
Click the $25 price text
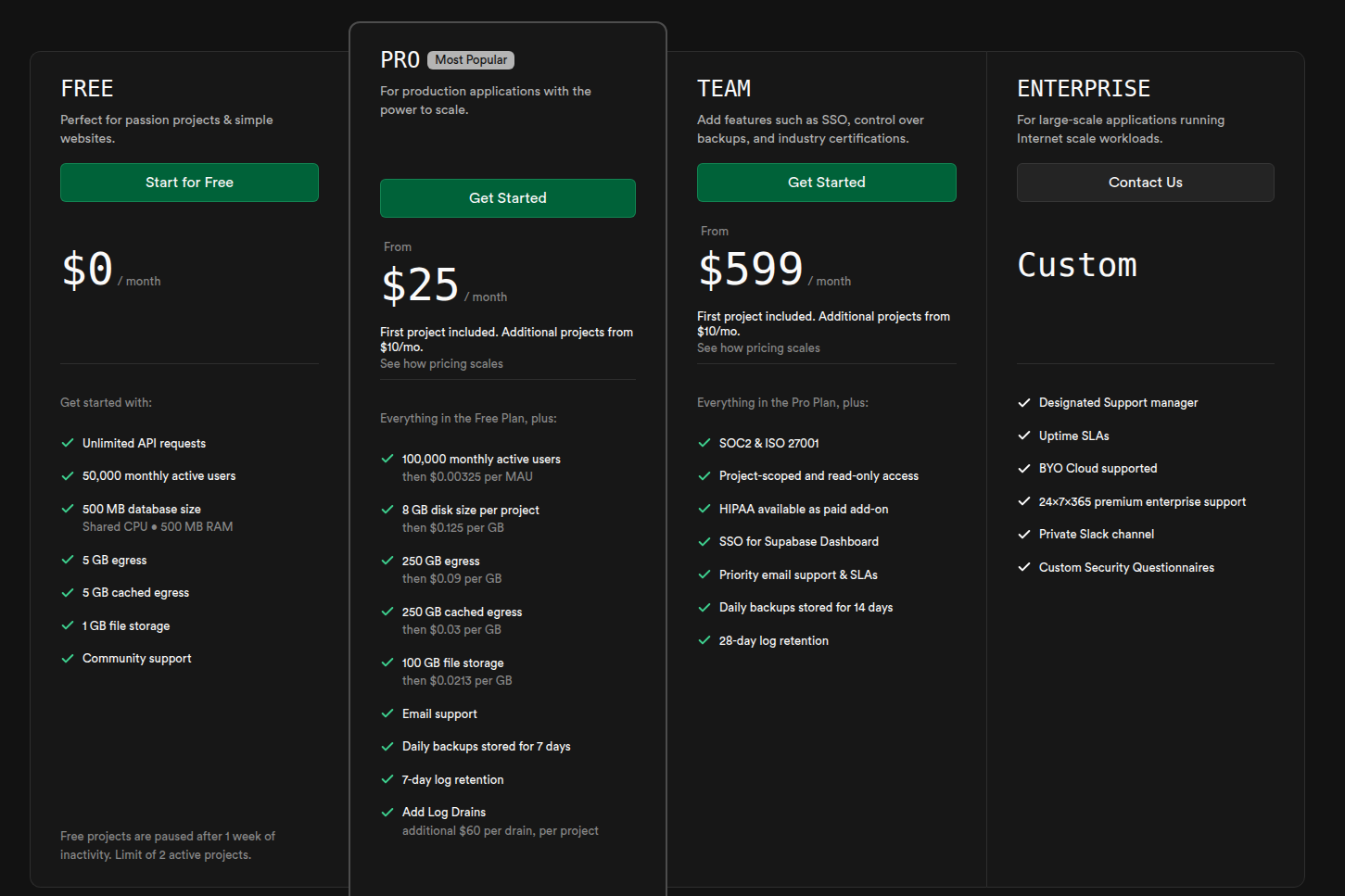tap(420, 285)
